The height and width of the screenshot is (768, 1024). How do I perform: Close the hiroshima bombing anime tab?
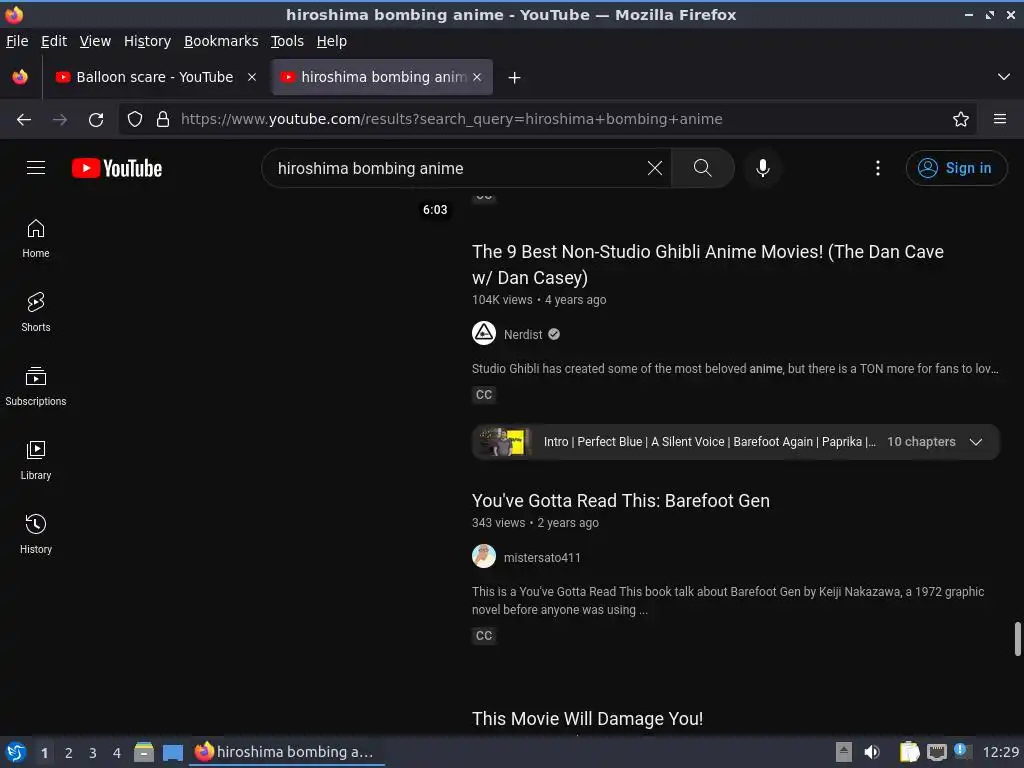(x=477, y=77)
